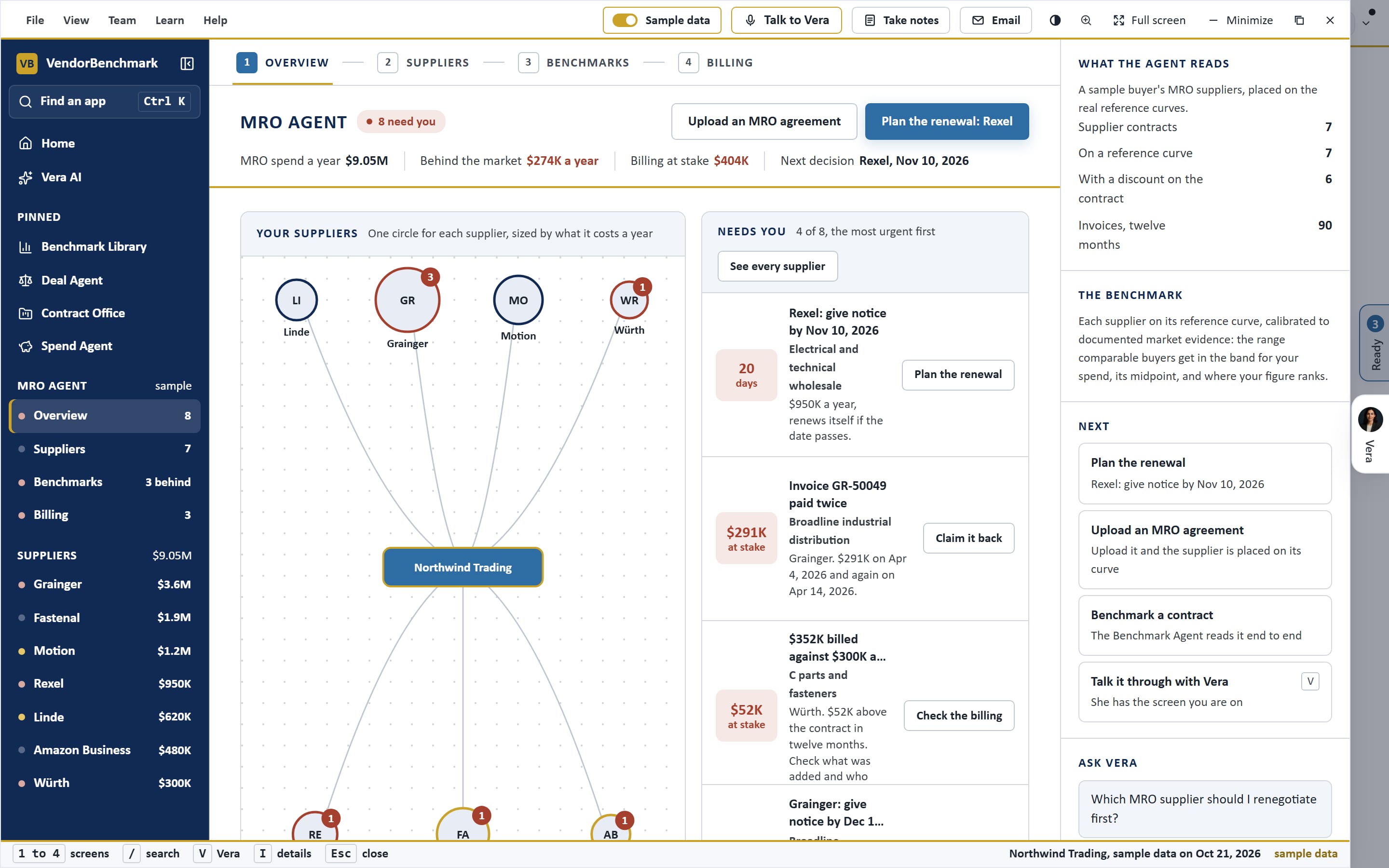Open Benchmarks 3 behind in MRO Agent list
Image resolution: width=1389 pixels, height=868 pixels.
[105, 482]
